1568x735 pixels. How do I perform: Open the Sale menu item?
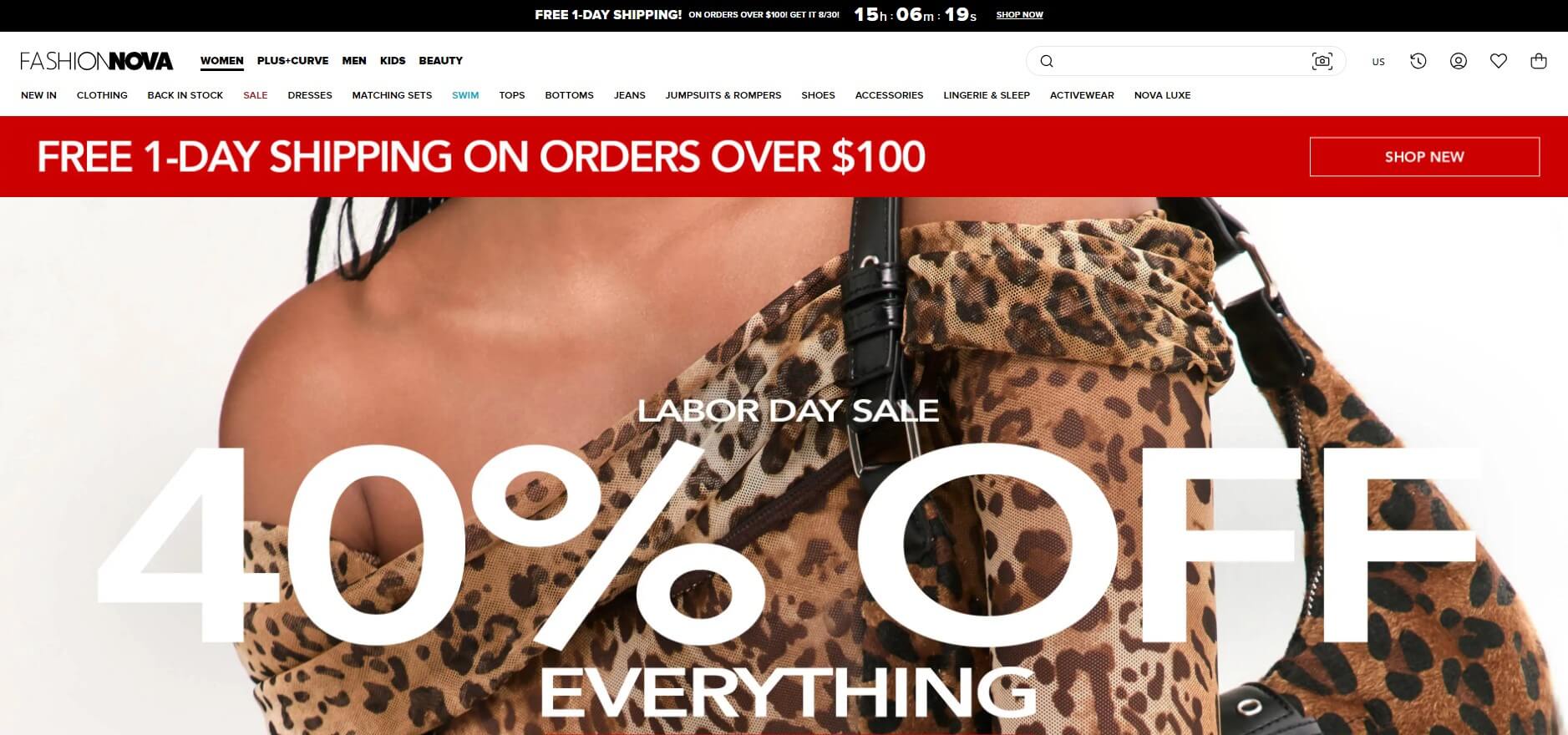tap(256, 95)
